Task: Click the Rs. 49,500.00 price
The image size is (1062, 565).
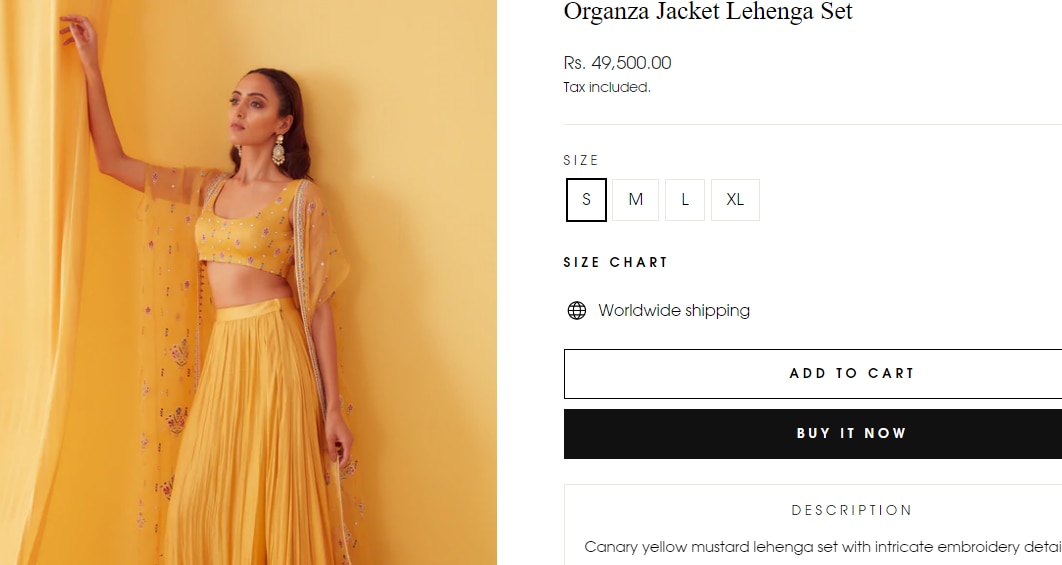Action: (617, 63)
